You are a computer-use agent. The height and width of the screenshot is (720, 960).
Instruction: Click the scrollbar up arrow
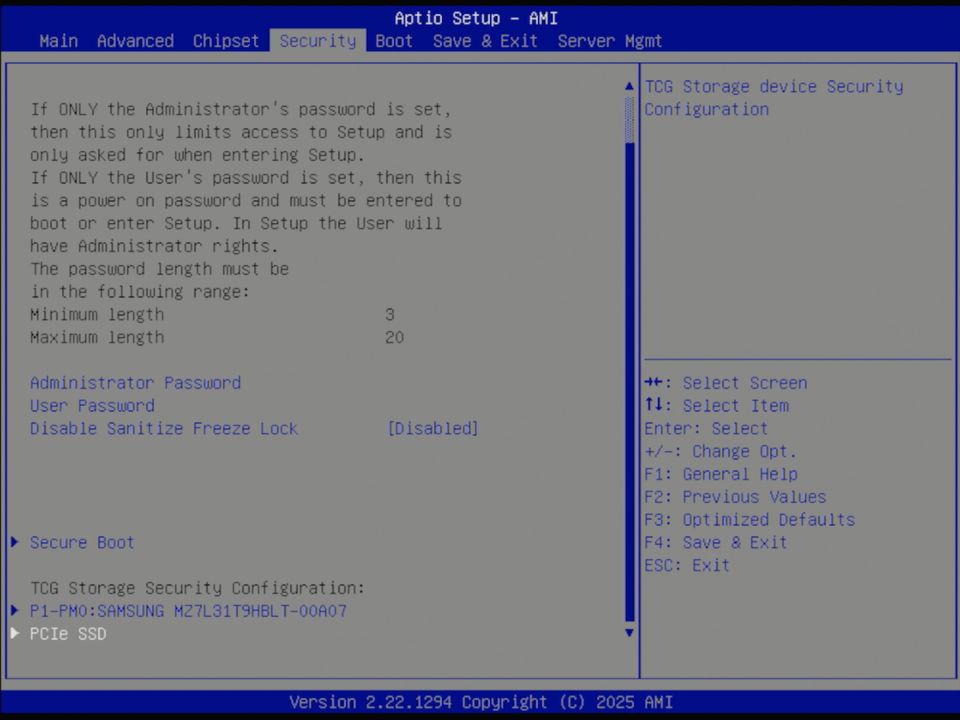click(x=628, y=84)
